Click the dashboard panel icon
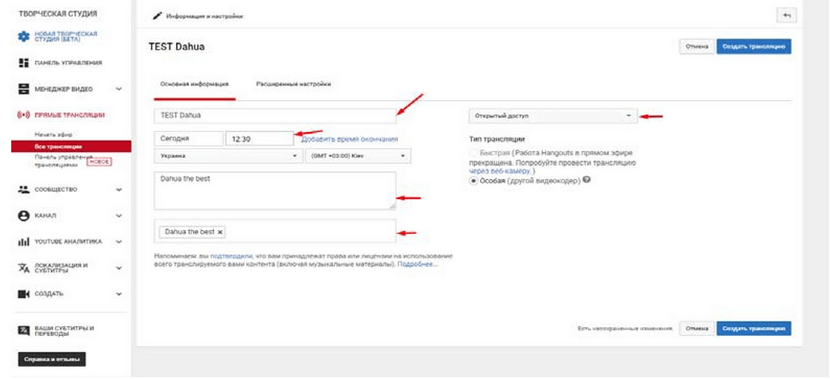 23,63
